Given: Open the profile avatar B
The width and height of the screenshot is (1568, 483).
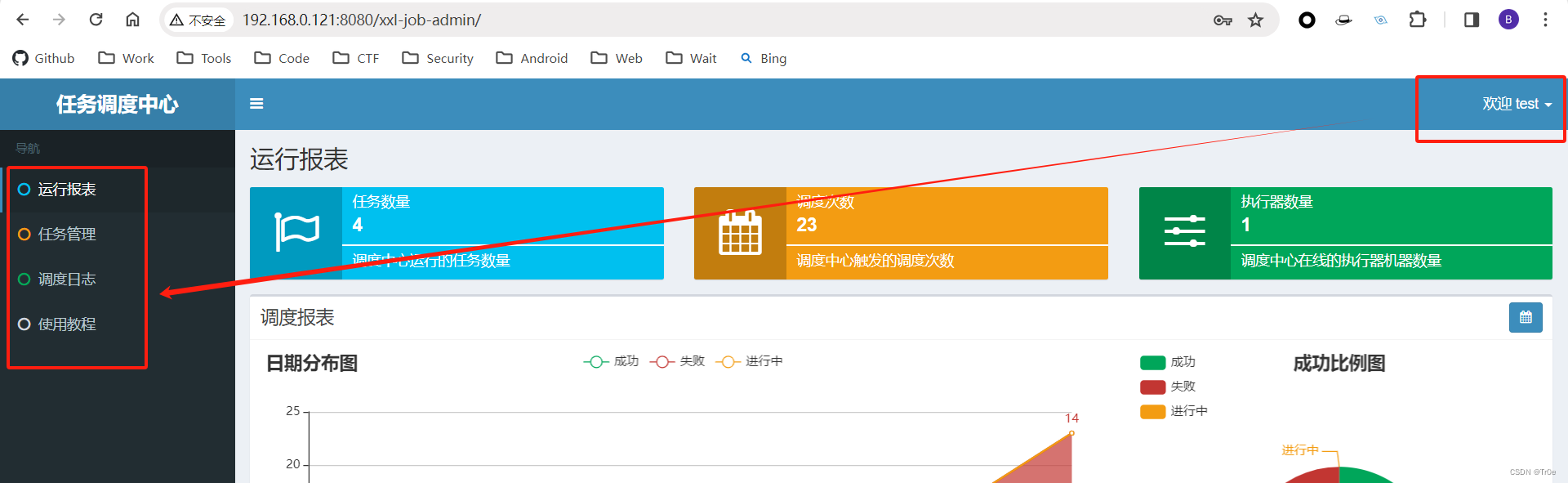Looking at the screenshot, I should point(1508,20).
